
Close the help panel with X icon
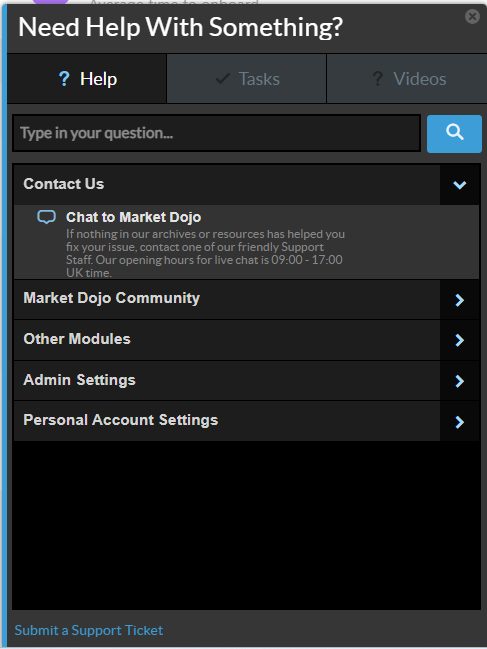click(x=472, y=17)
